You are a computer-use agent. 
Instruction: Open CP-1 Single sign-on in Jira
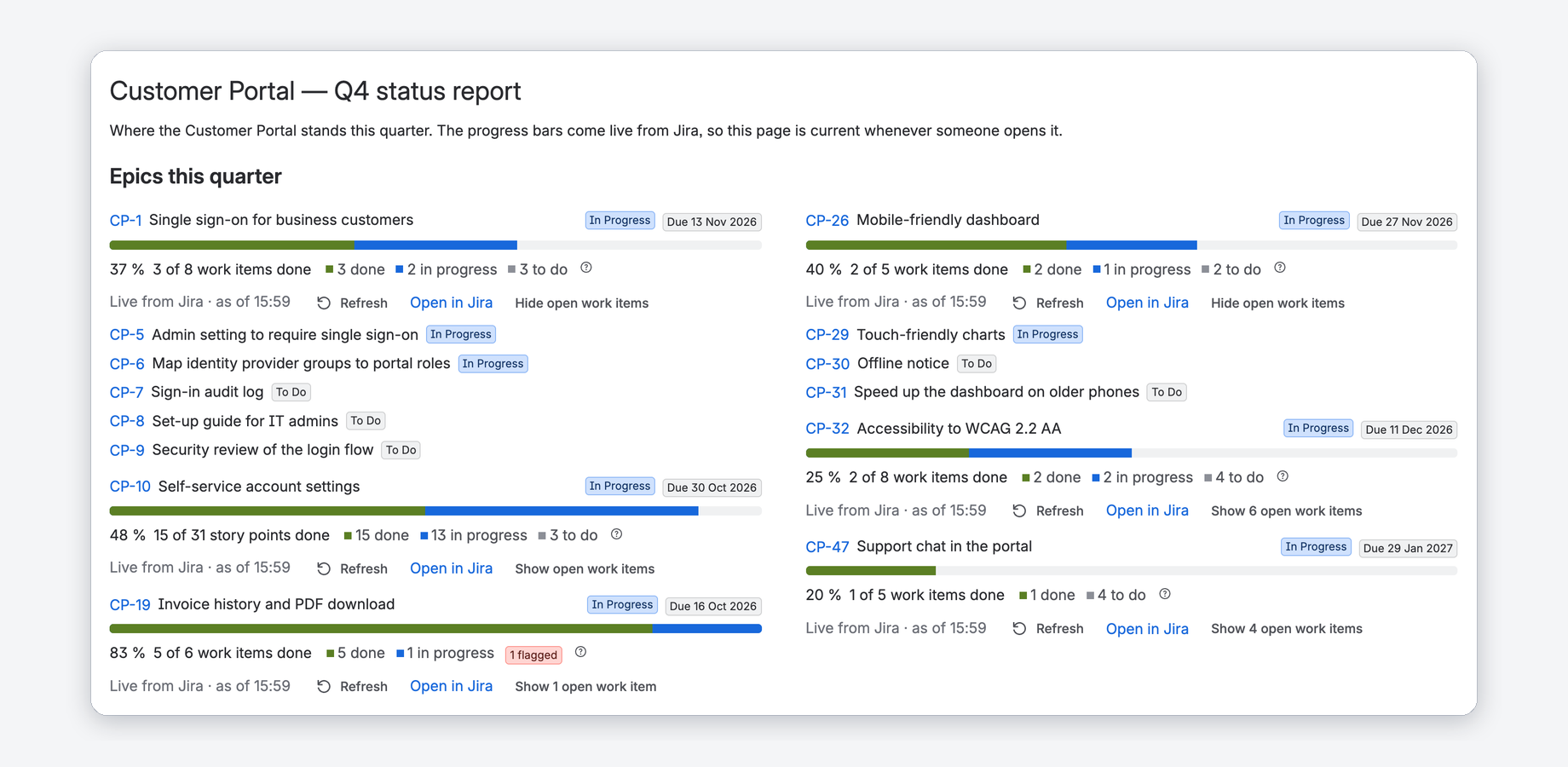click(x=451, y=303)
